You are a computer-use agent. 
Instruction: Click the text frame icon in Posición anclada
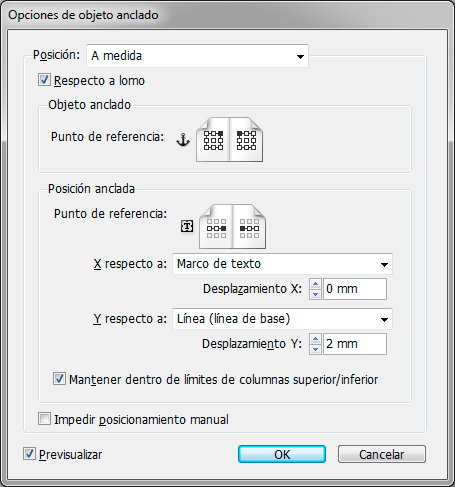click(x=187, y=226)
